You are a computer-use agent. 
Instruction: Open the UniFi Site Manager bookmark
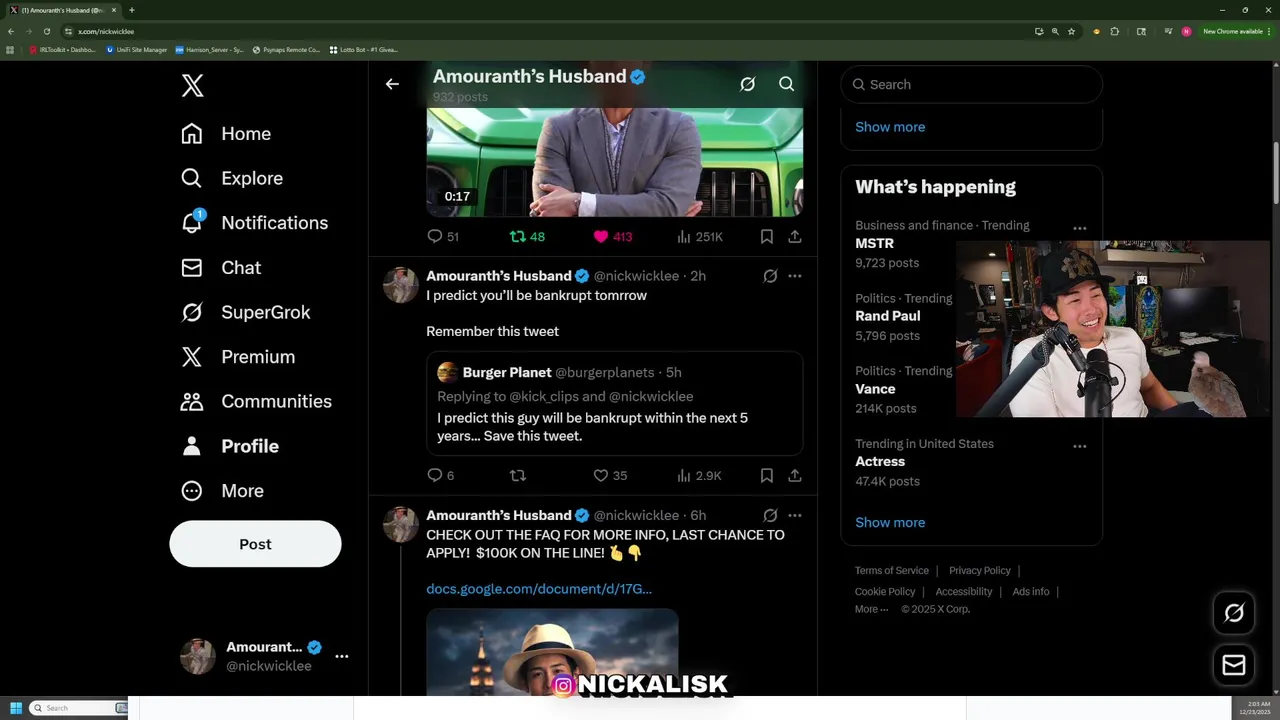point(137,49)
